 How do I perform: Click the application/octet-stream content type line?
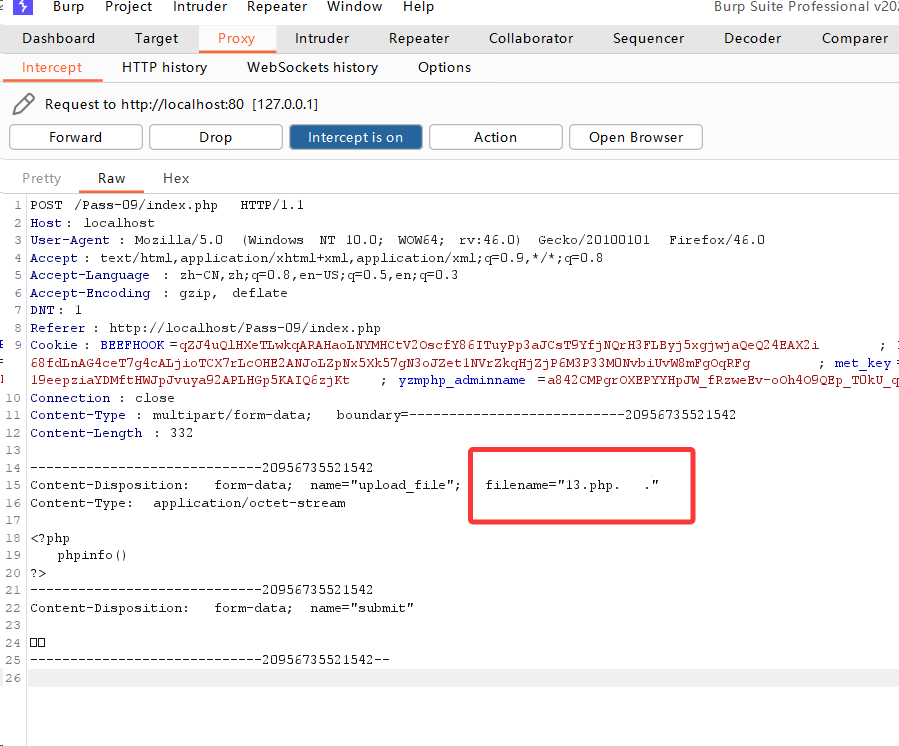click(188, 503)
